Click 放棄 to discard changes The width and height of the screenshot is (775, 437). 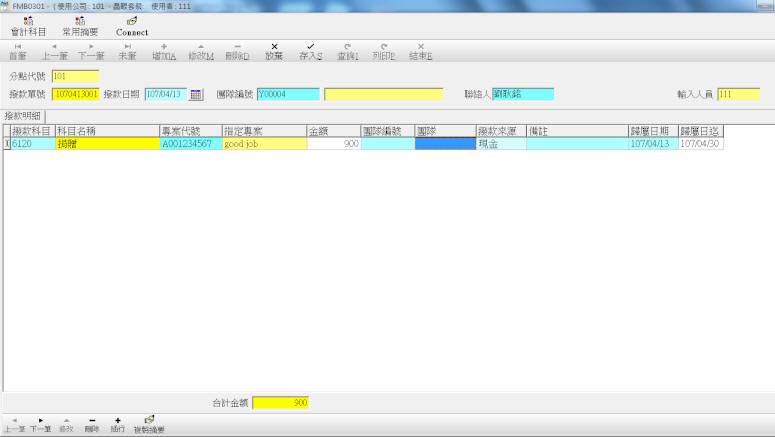coord(274,51)
